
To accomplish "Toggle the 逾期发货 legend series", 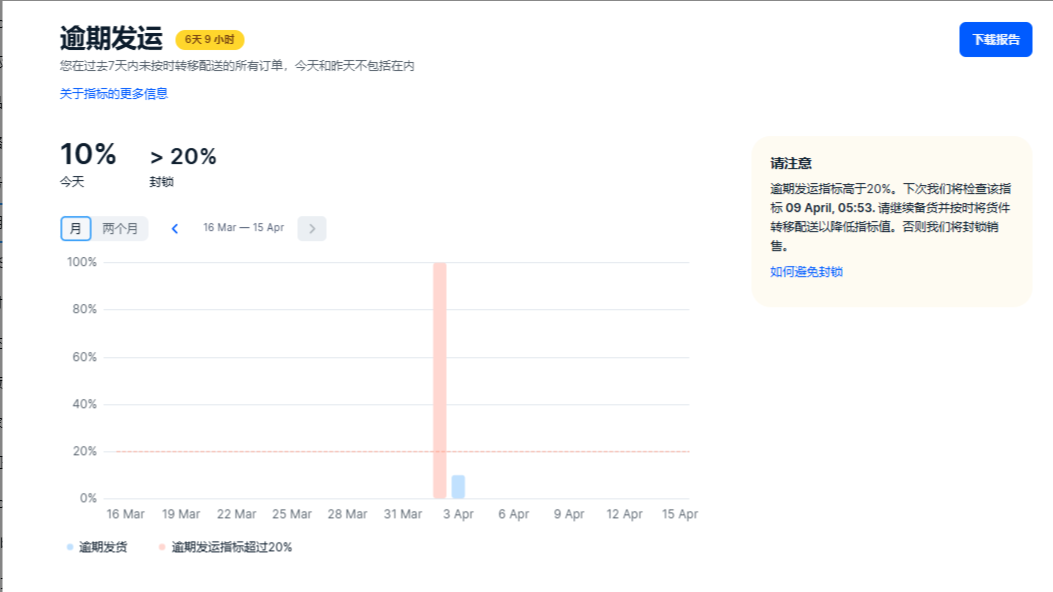I will point(103,547).
